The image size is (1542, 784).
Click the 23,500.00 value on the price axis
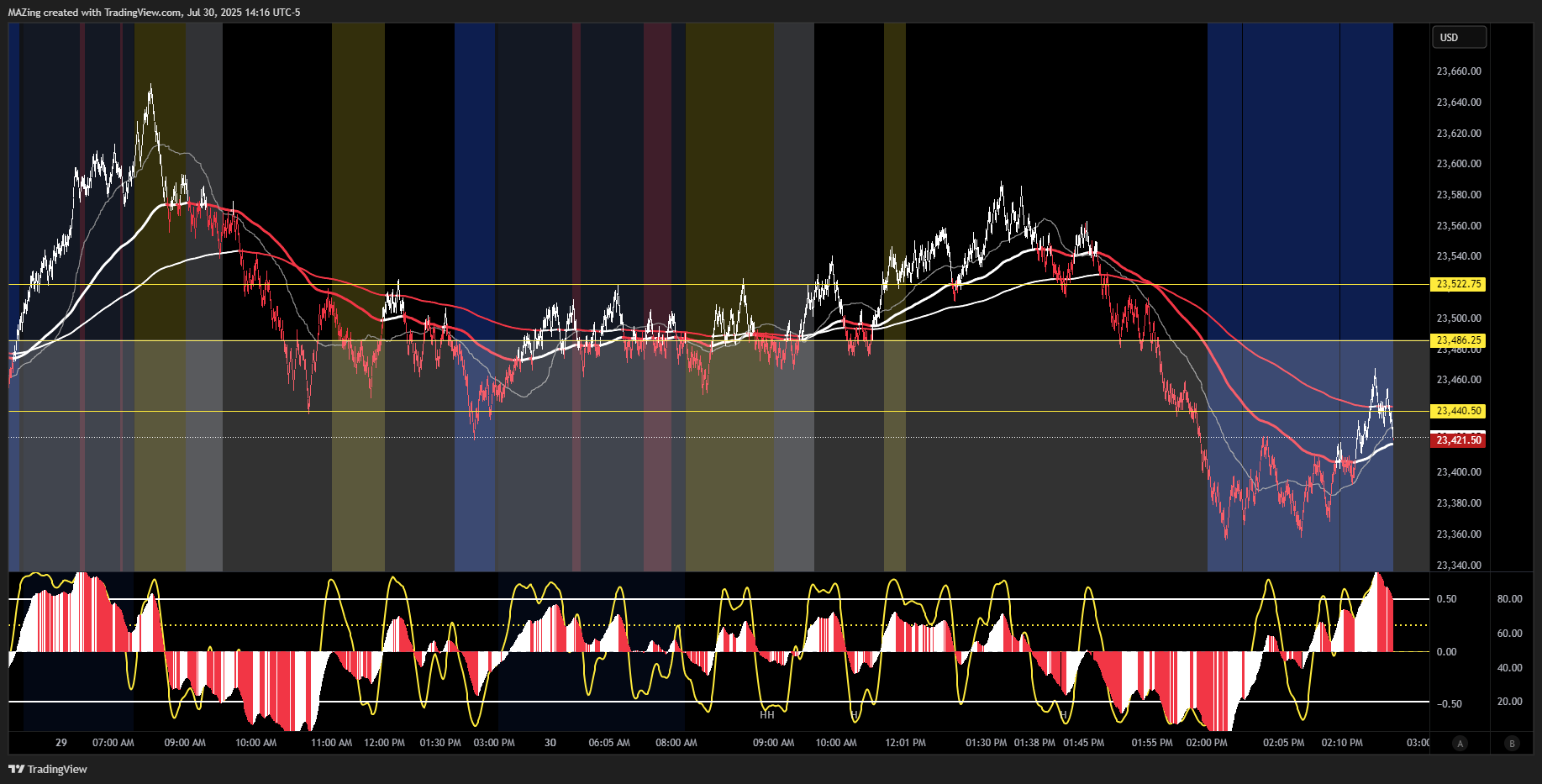(x=1459, y=318)
